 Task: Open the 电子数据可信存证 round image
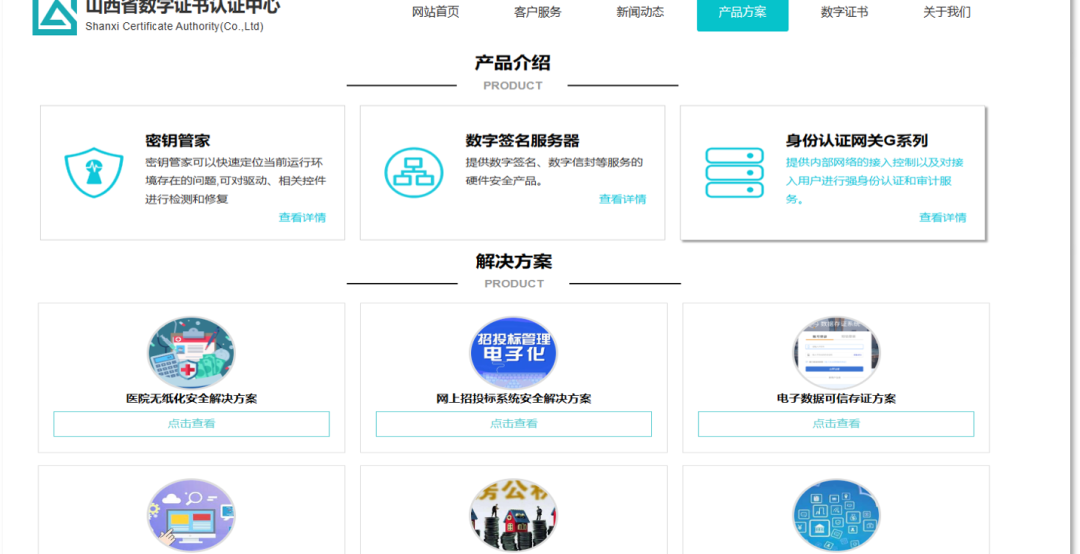point(836,353)
